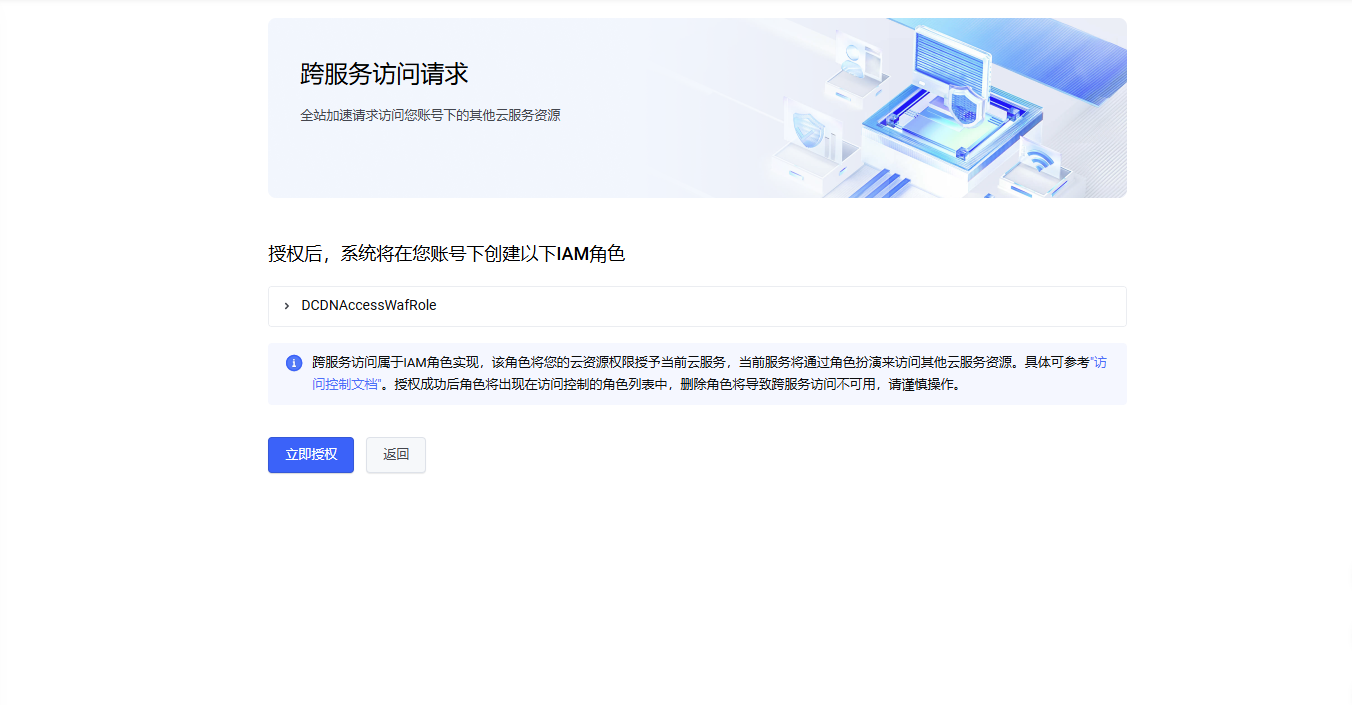Click the 跨服务访问属于IAM角色实现 notice text
Screen dimensions: 1352x705
398,363
